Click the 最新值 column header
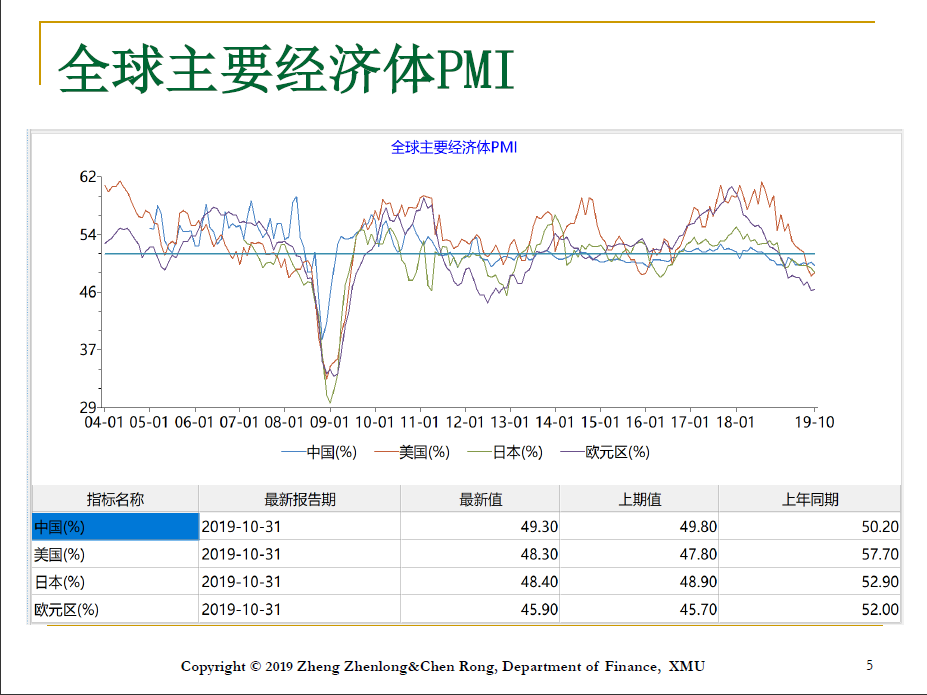927x695 pixels. (480, 499)
